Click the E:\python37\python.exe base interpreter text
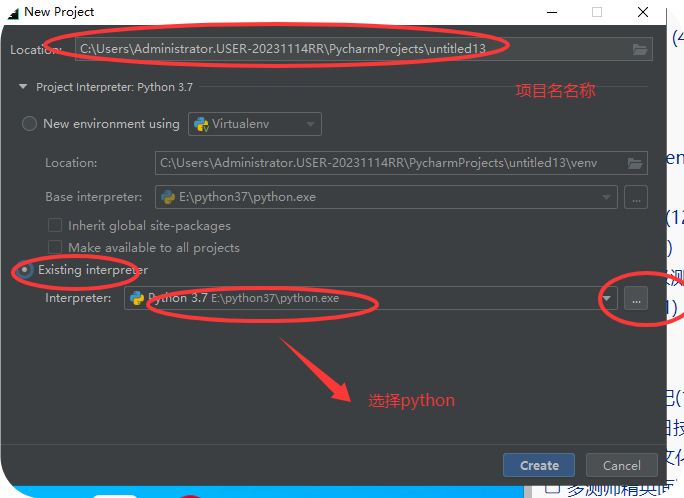The image size is (684, 498). tap(247, 197)
